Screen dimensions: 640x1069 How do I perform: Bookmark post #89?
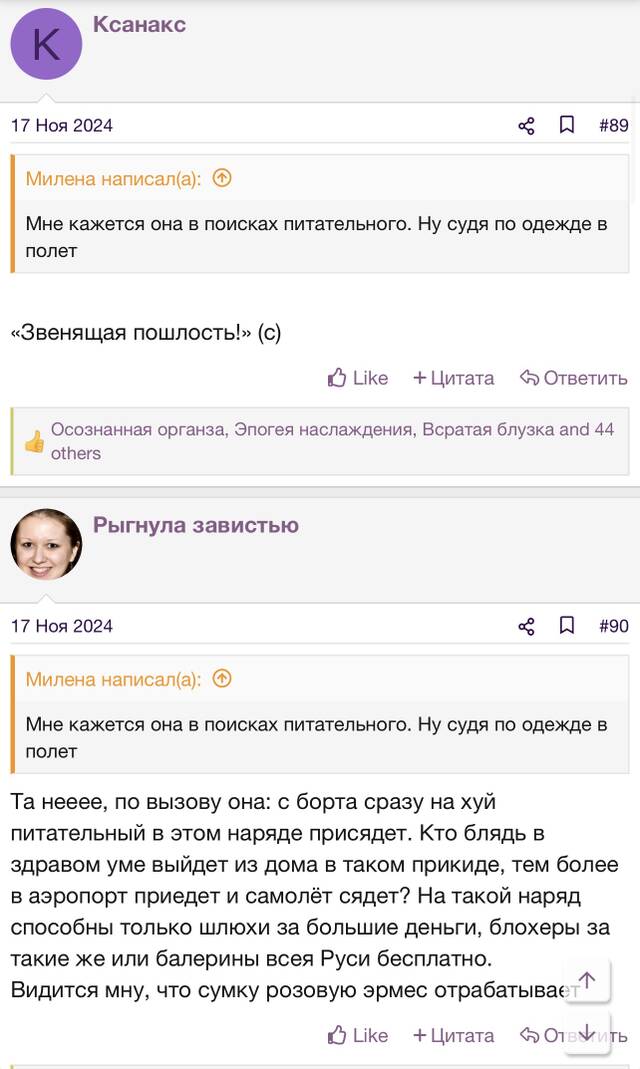pyautogui.click(x=566, y=125)
